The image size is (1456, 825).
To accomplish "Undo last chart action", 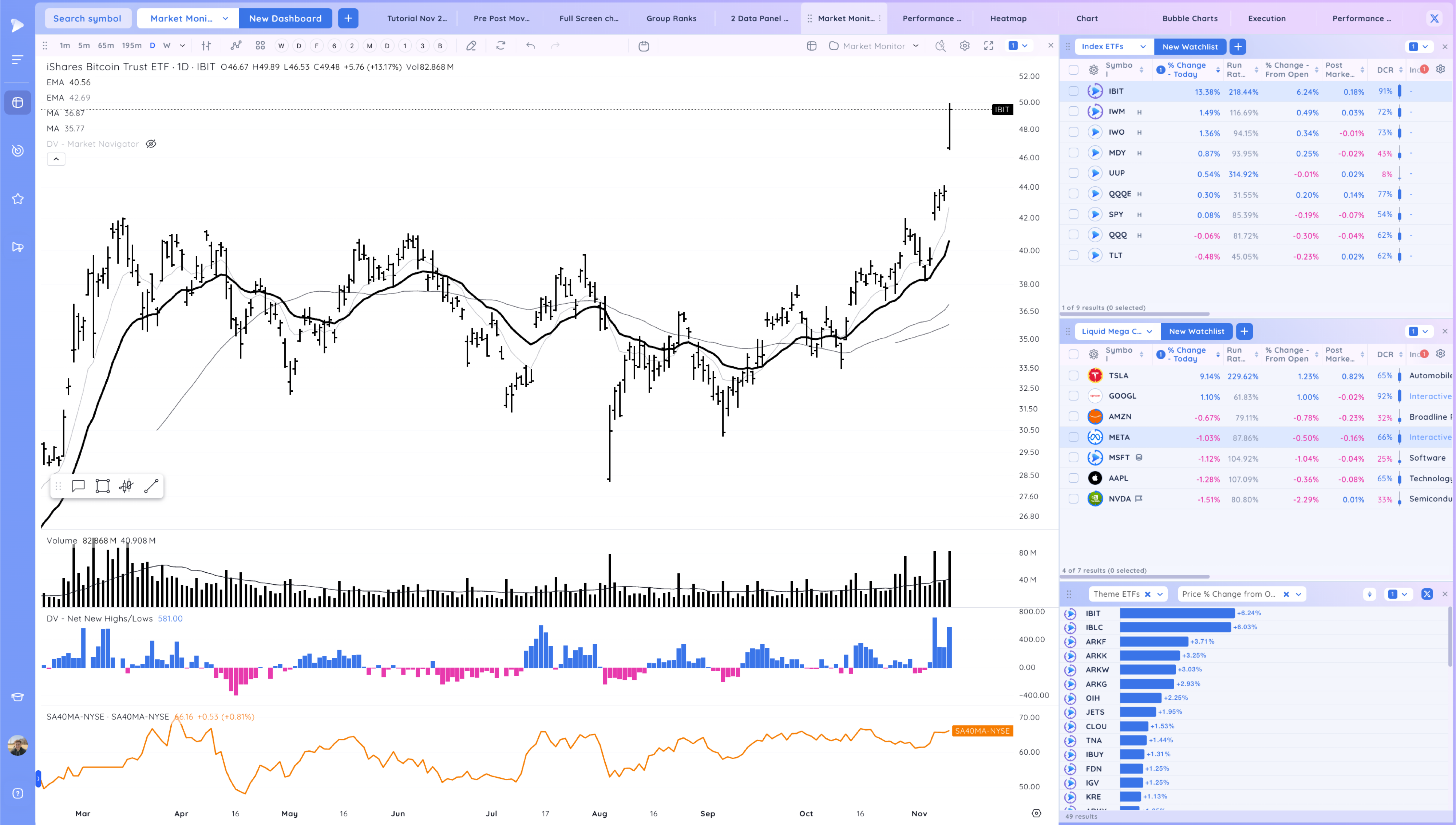I will pos(531,46).
